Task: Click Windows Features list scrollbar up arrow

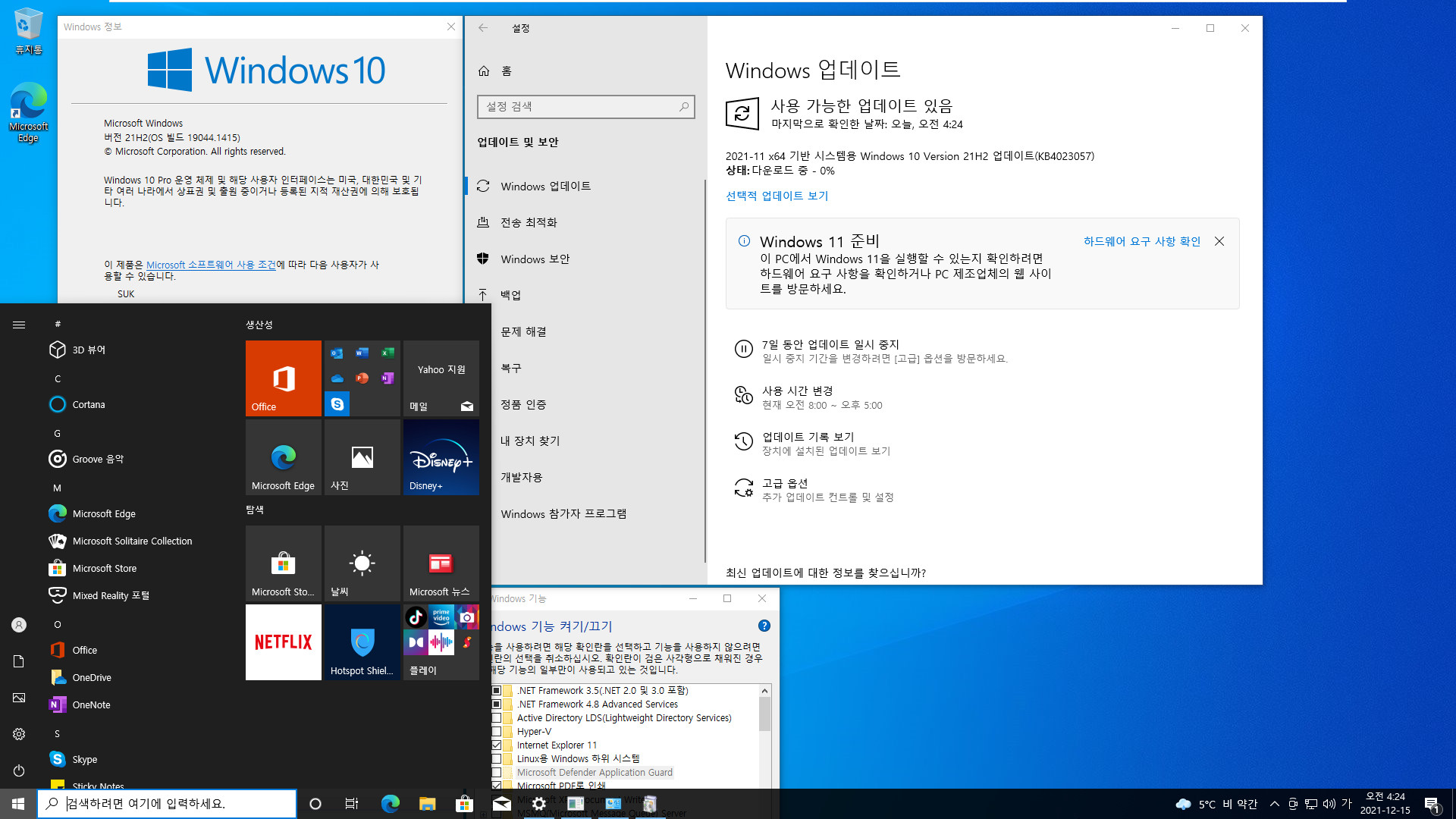Action: [764, 691]
